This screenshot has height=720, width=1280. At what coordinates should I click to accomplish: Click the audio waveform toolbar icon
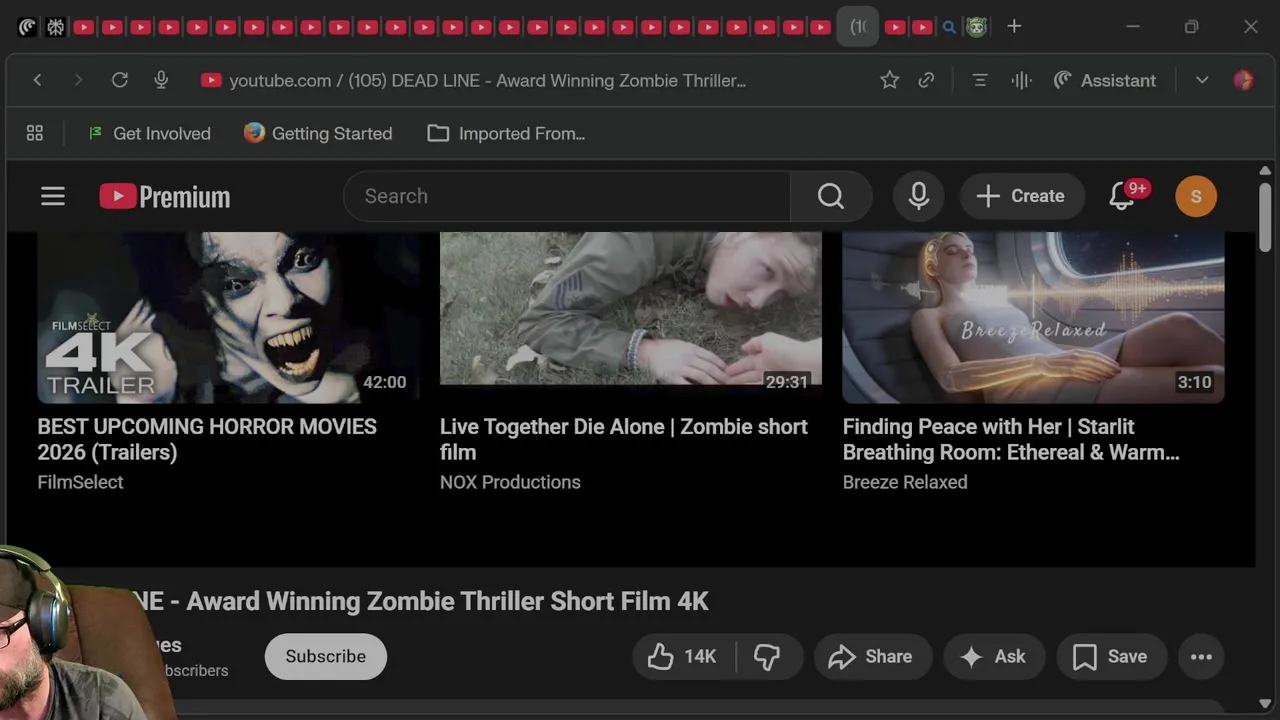[x=1021, y=80]
